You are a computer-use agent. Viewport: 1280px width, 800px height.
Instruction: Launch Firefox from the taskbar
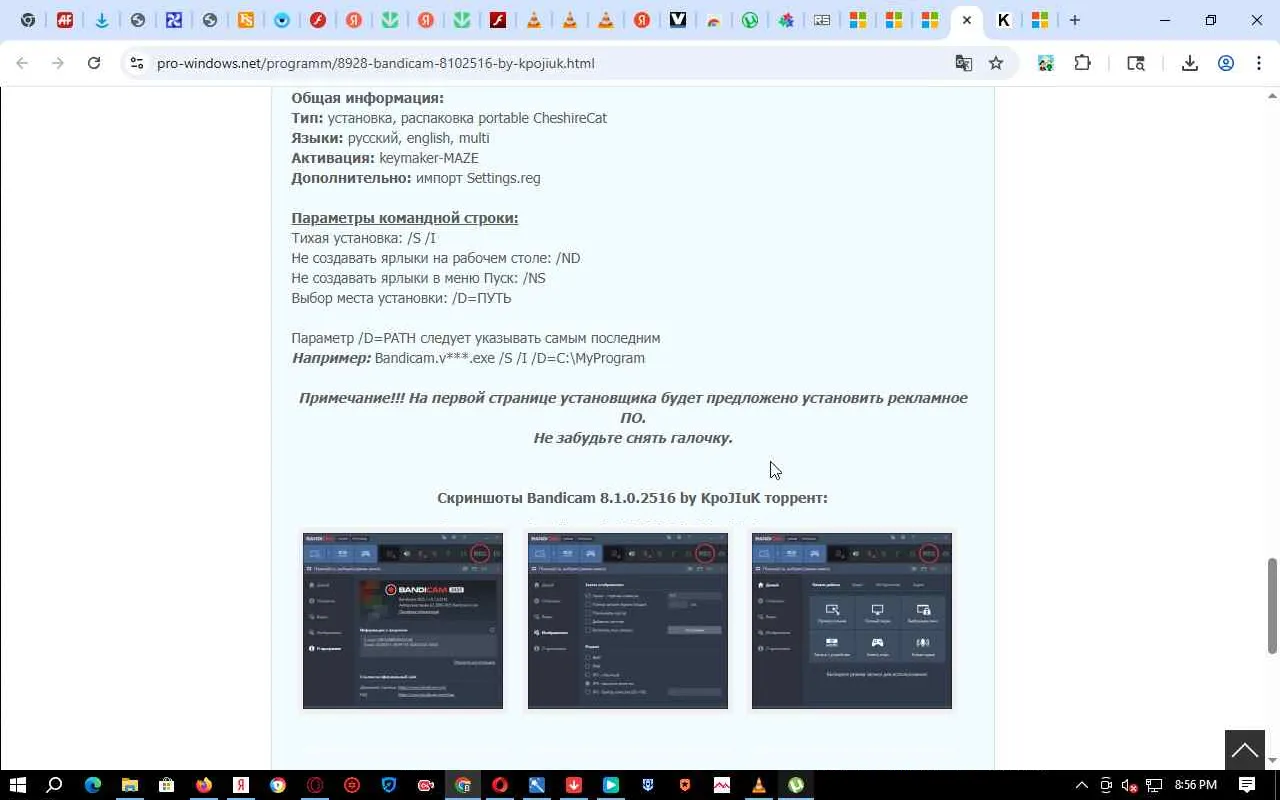204,785
